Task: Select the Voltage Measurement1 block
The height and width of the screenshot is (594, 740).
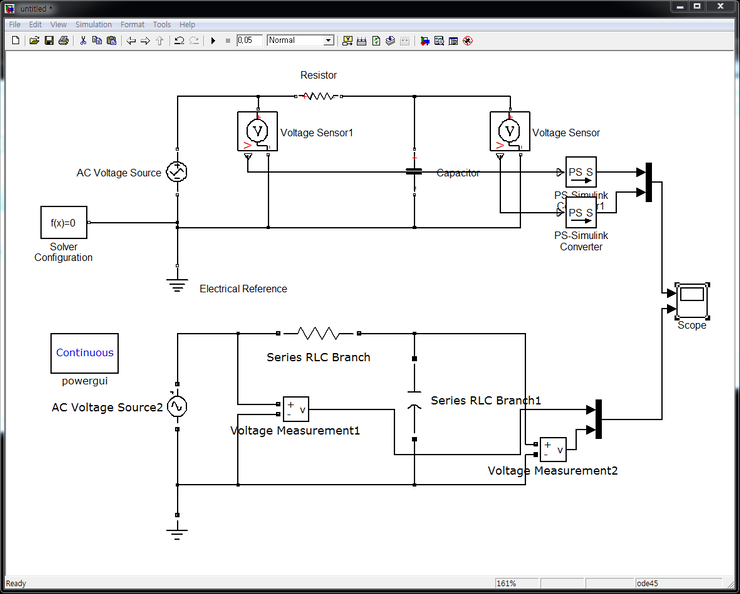Action: [x=296, y=409]
